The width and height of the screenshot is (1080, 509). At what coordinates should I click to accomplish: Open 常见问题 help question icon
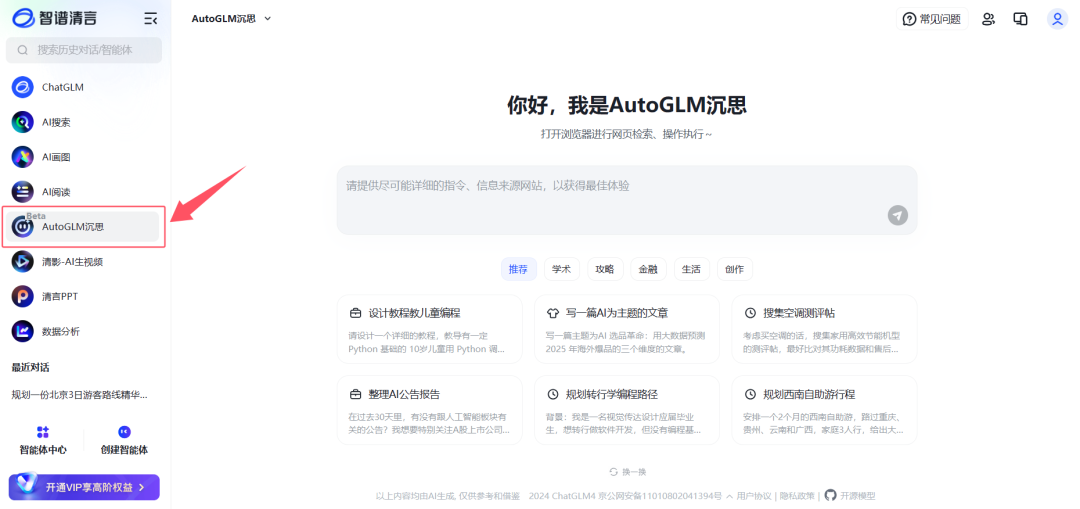point(910,19)
